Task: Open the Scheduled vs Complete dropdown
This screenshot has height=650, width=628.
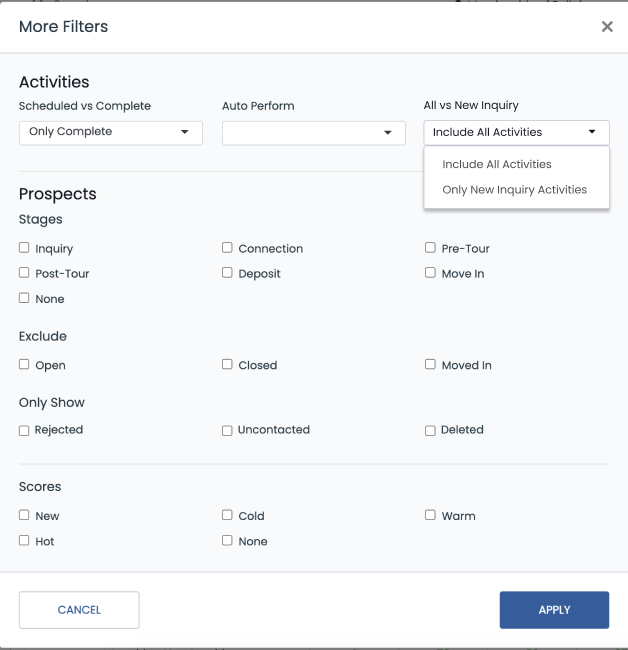Action: 111,133
